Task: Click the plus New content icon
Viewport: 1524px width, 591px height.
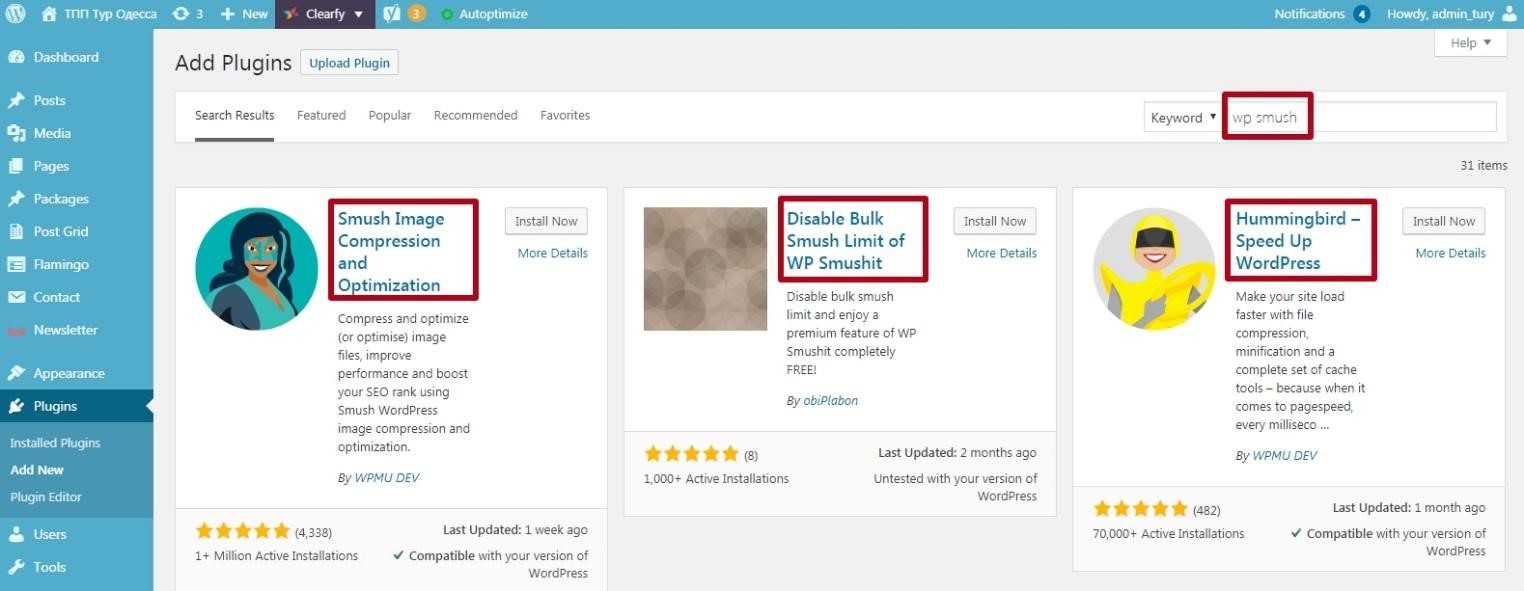Action: click(x=227, y=14)
